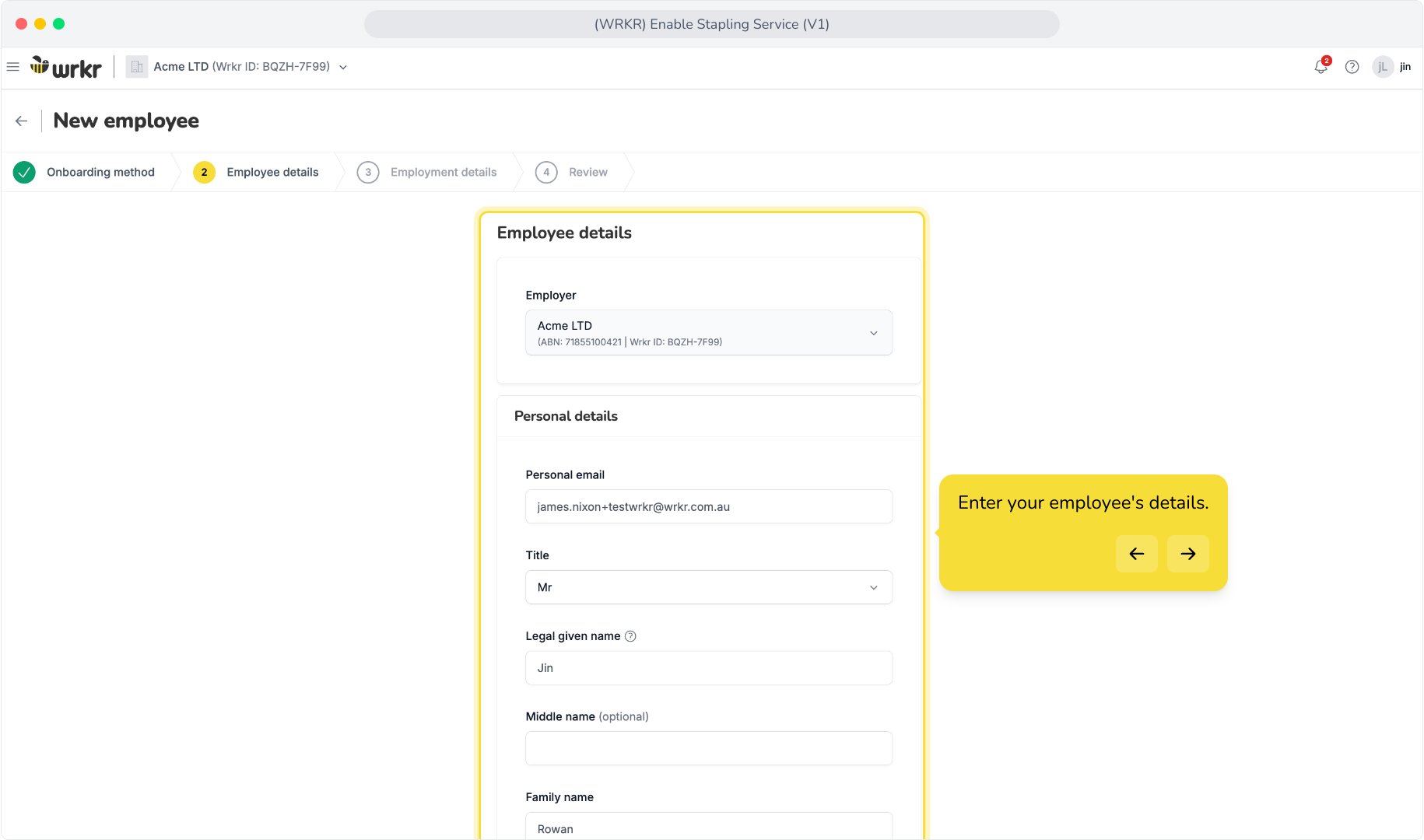Open the Title dropdown showing Mr
Image resolution: width=1424 pixels, height=840 pixels.
point(709,587)
